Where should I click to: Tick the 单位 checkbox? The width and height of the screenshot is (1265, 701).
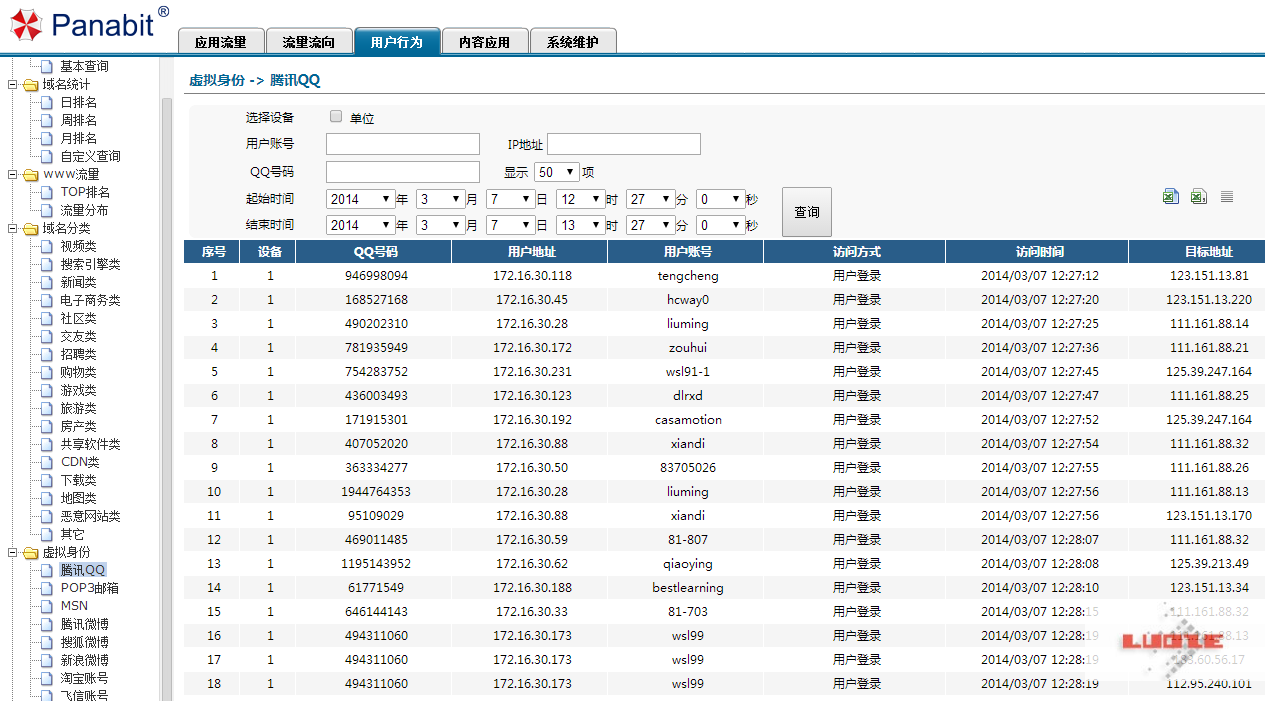(336, 116)
